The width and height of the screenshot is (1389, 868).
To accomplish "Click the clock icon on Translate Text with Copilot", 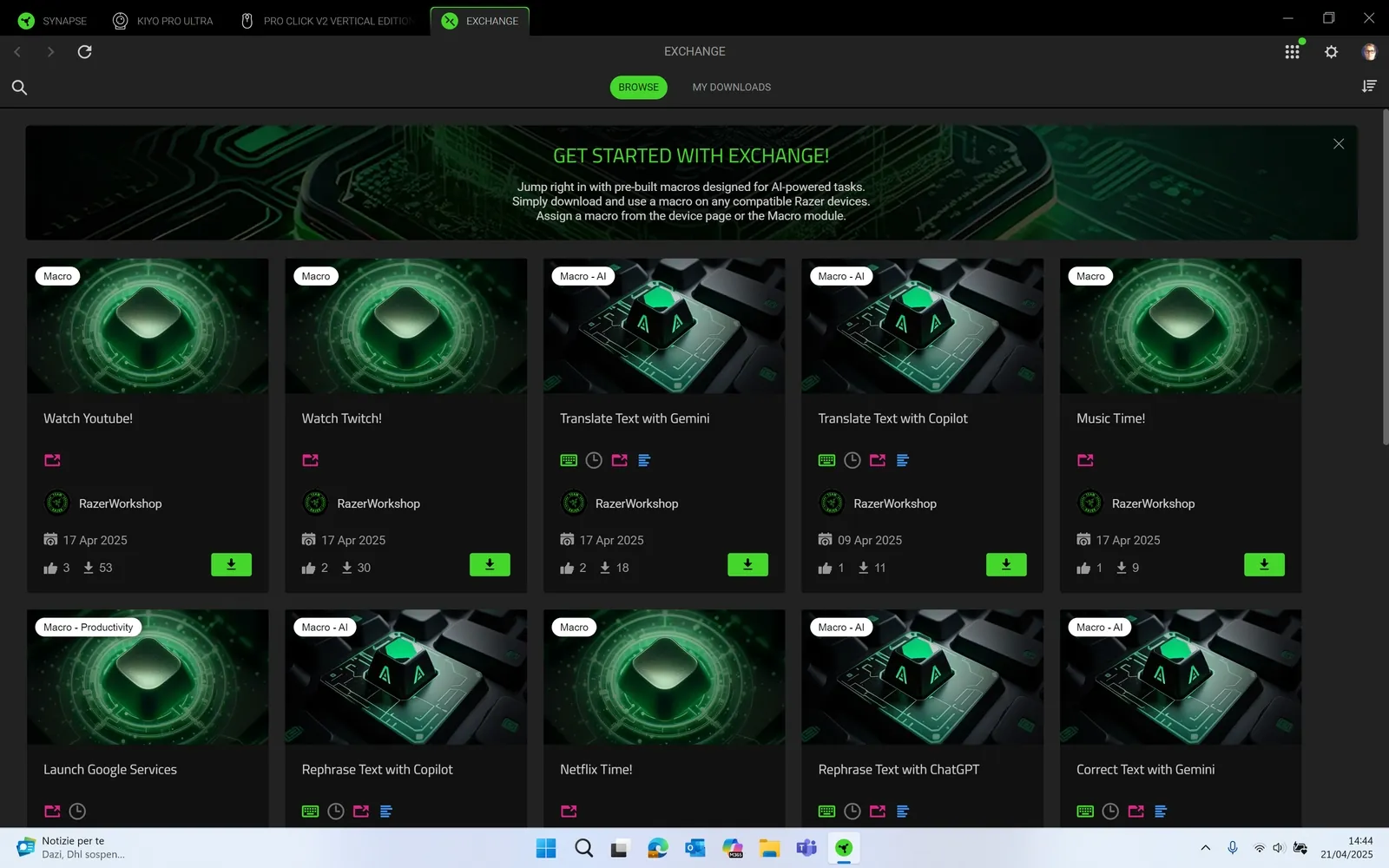I will point(852,460).
